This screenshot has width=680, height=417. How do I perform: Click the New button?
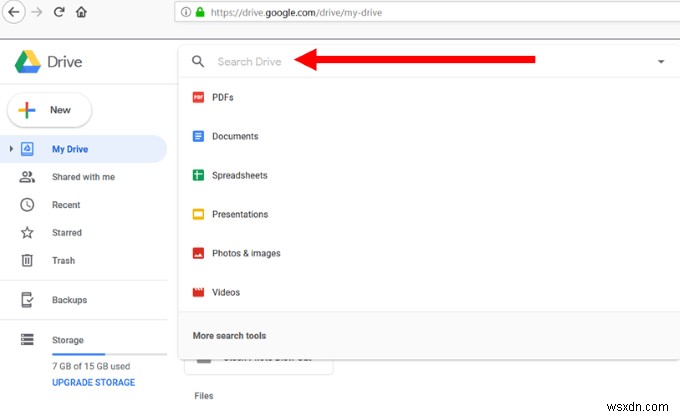pos(49,110)
